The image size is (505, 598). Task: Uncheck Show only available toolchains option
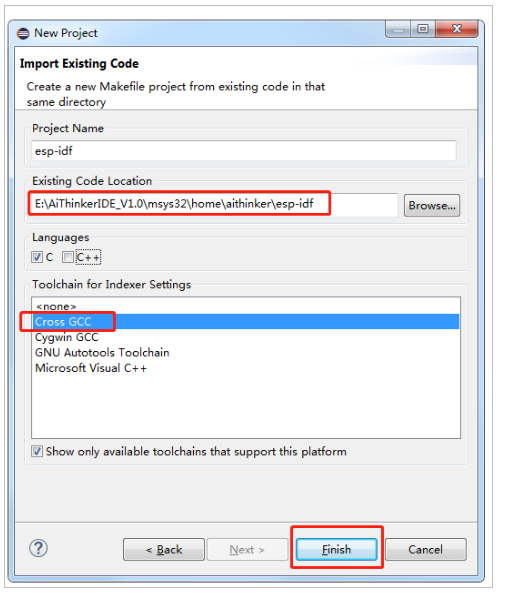pyautogui.click(x=37, y=452)
